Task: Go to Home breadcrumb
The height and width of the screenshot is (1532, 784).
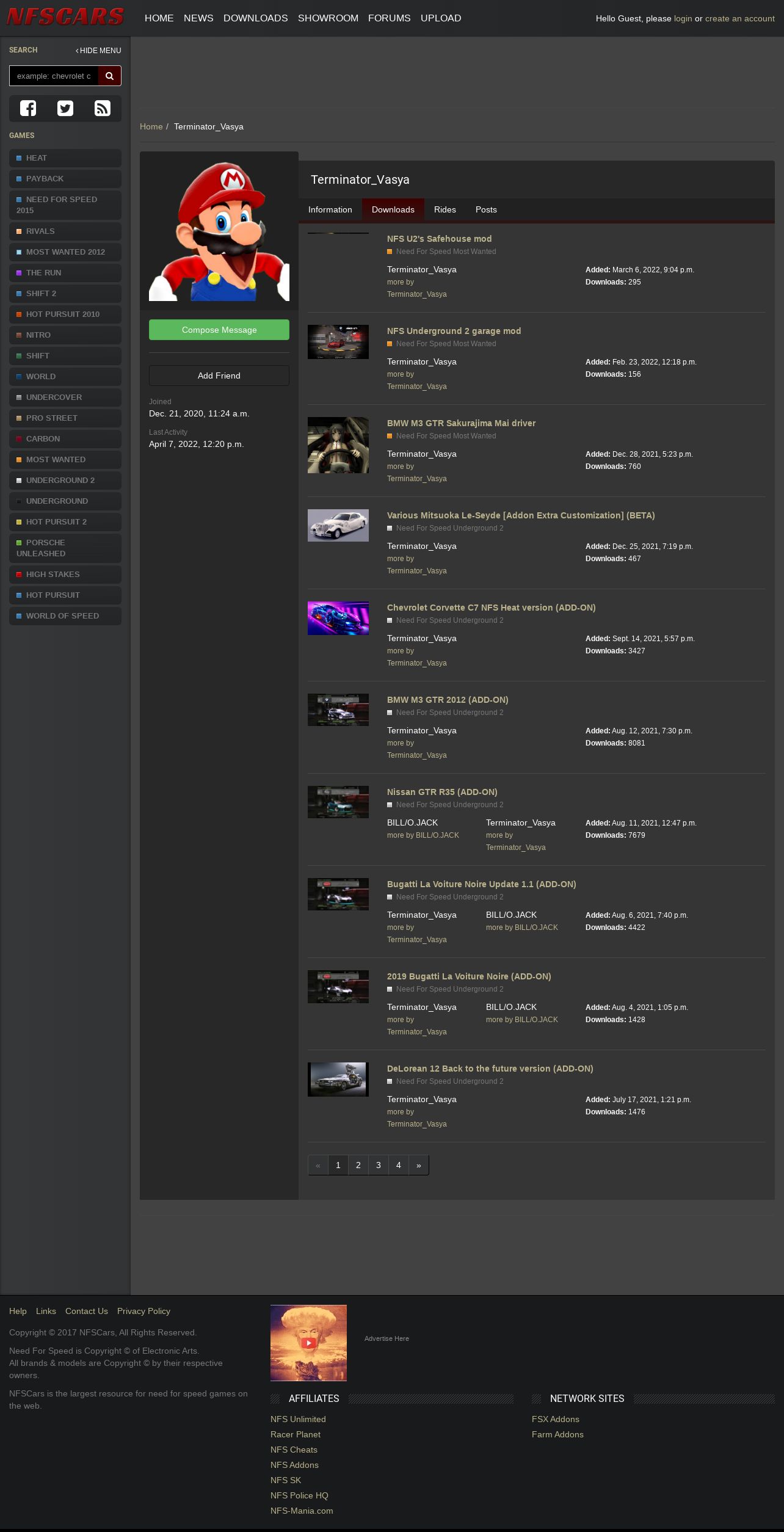Action: (151, 126)
